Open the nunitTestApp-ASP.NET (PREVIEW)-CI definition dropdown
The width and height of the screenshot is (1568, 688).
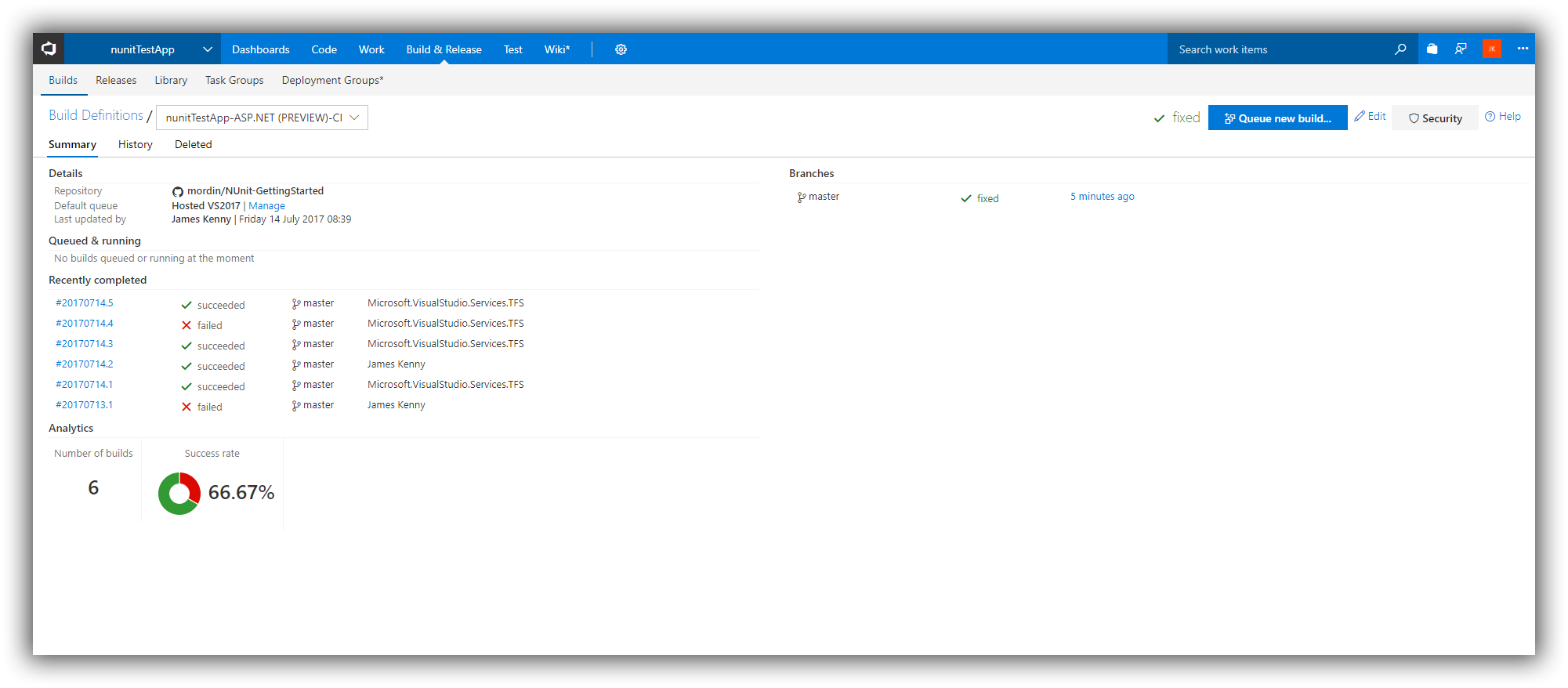[262, 118]
